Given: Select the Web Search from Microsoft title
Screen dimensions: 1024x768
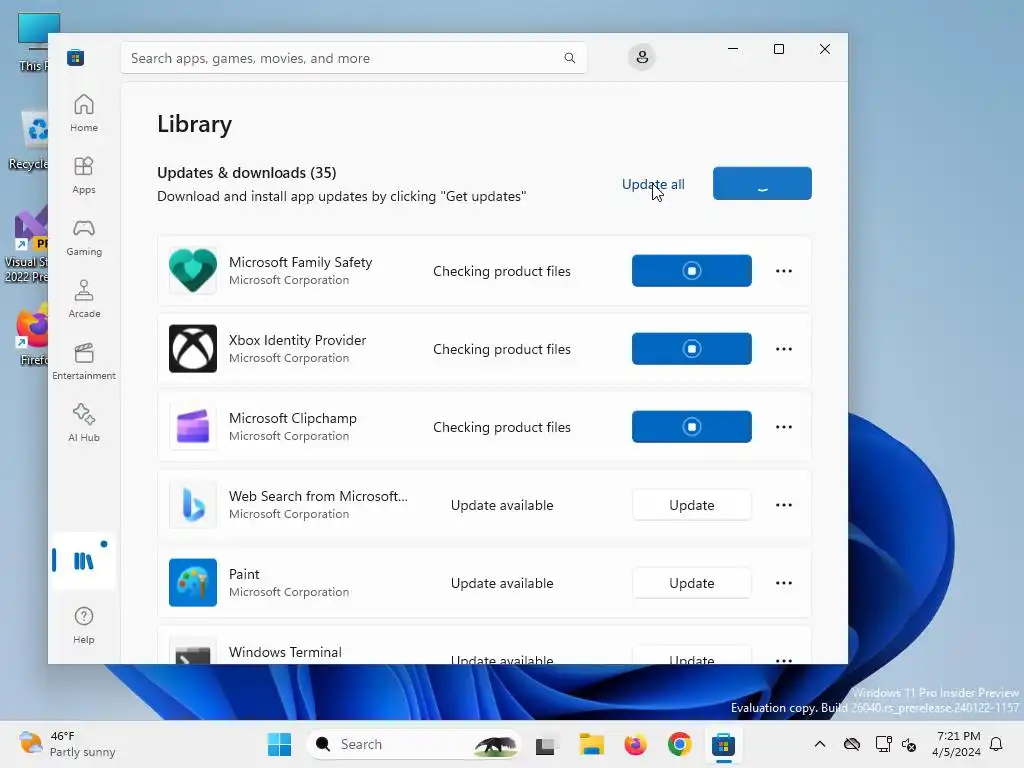Looking at the screenshot, I should (318, 496).
